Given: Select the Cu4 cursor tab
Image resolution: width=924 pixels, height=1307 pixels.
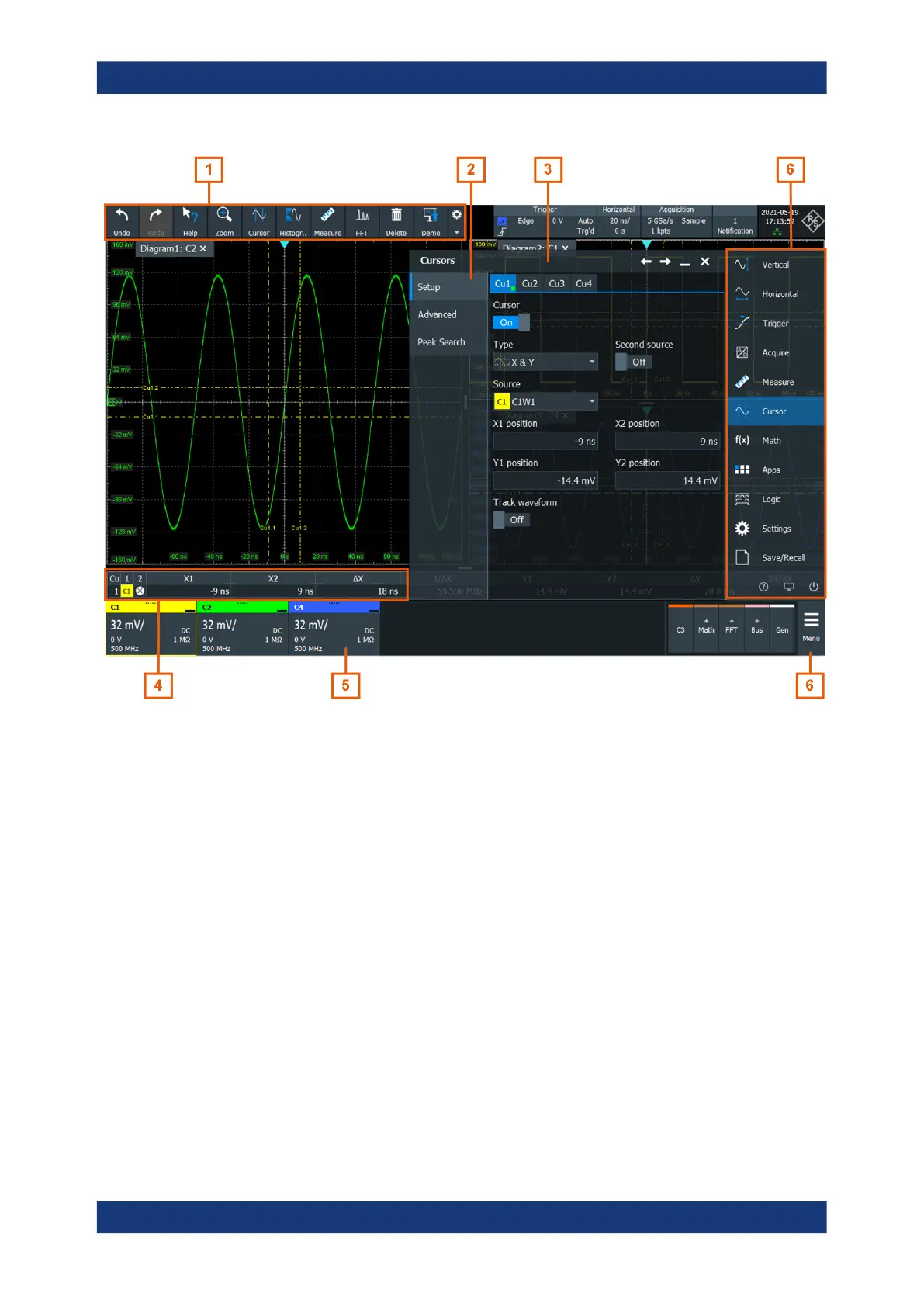Looking at the screenshot, I should coord(584,284).
